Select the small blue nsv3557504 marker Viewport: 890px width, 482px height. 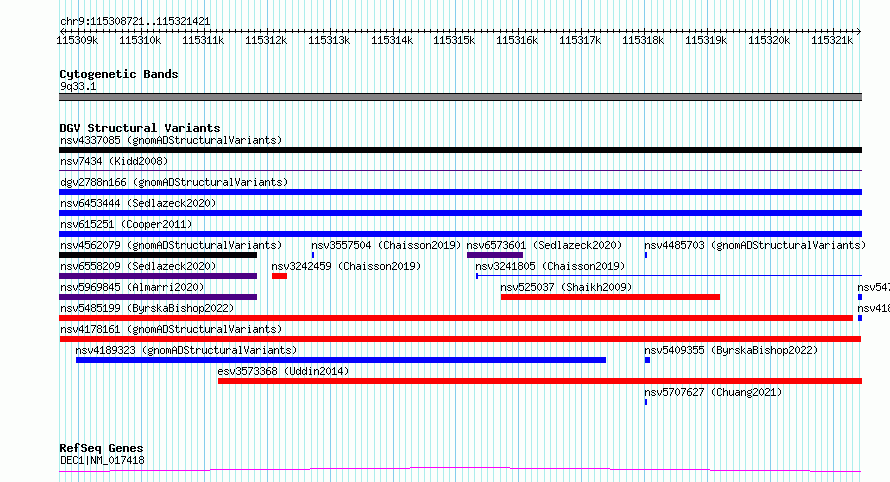(x=313, y=255)
